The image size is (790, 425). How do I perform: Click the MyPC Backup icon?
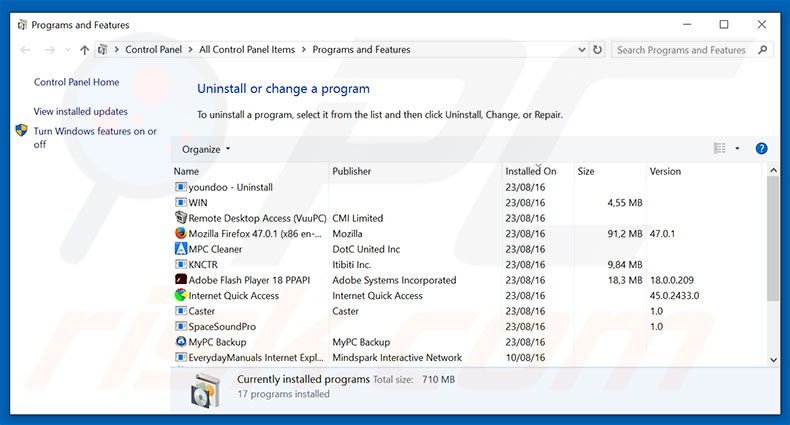point(180,341)
